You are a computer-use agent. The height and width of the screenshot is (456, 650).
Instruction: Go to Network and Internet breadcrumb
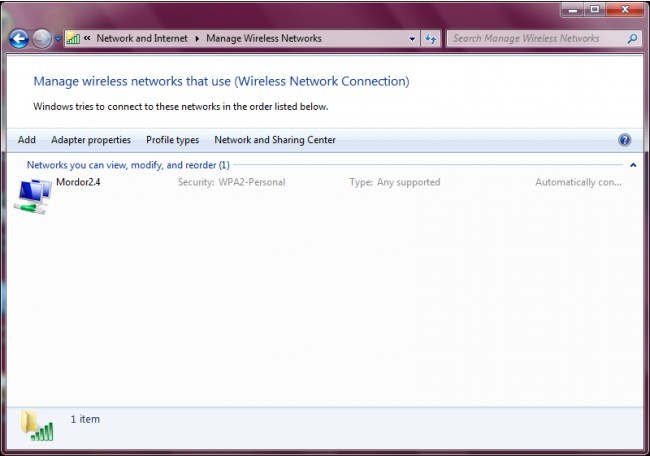(x=142, y=38)
